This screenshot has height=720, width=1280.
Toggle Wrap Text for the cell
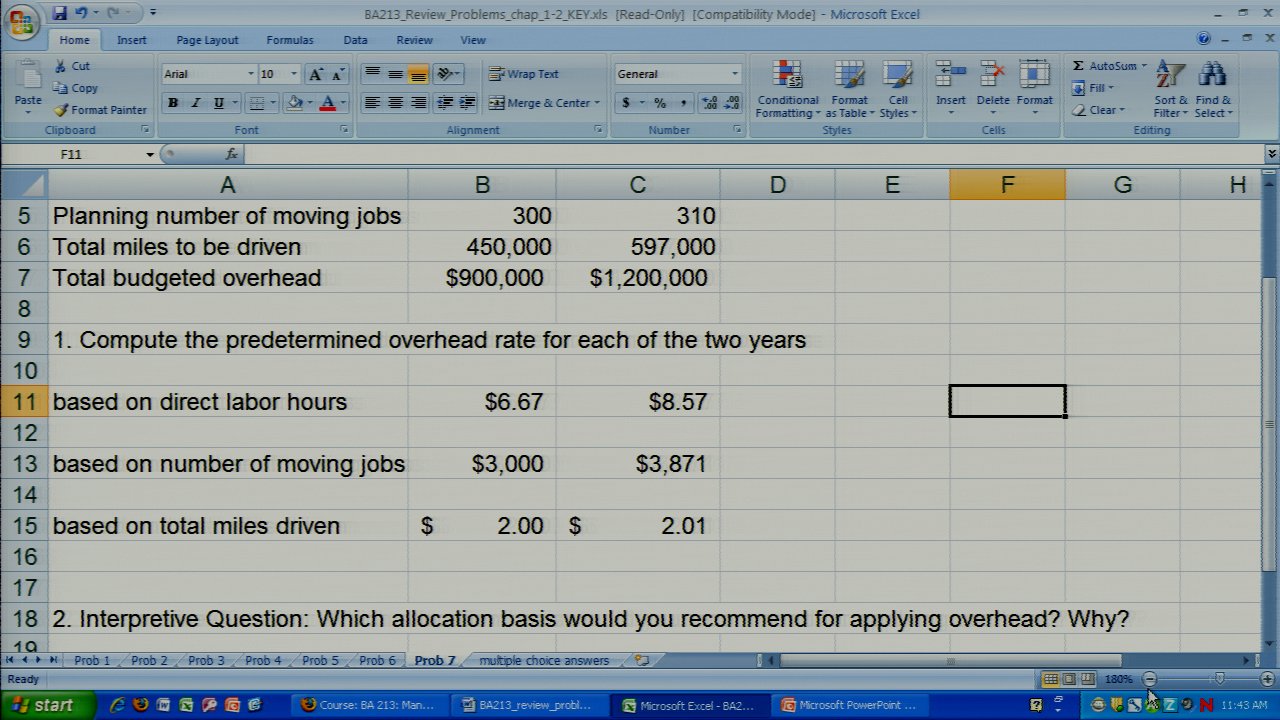point(523,74)
